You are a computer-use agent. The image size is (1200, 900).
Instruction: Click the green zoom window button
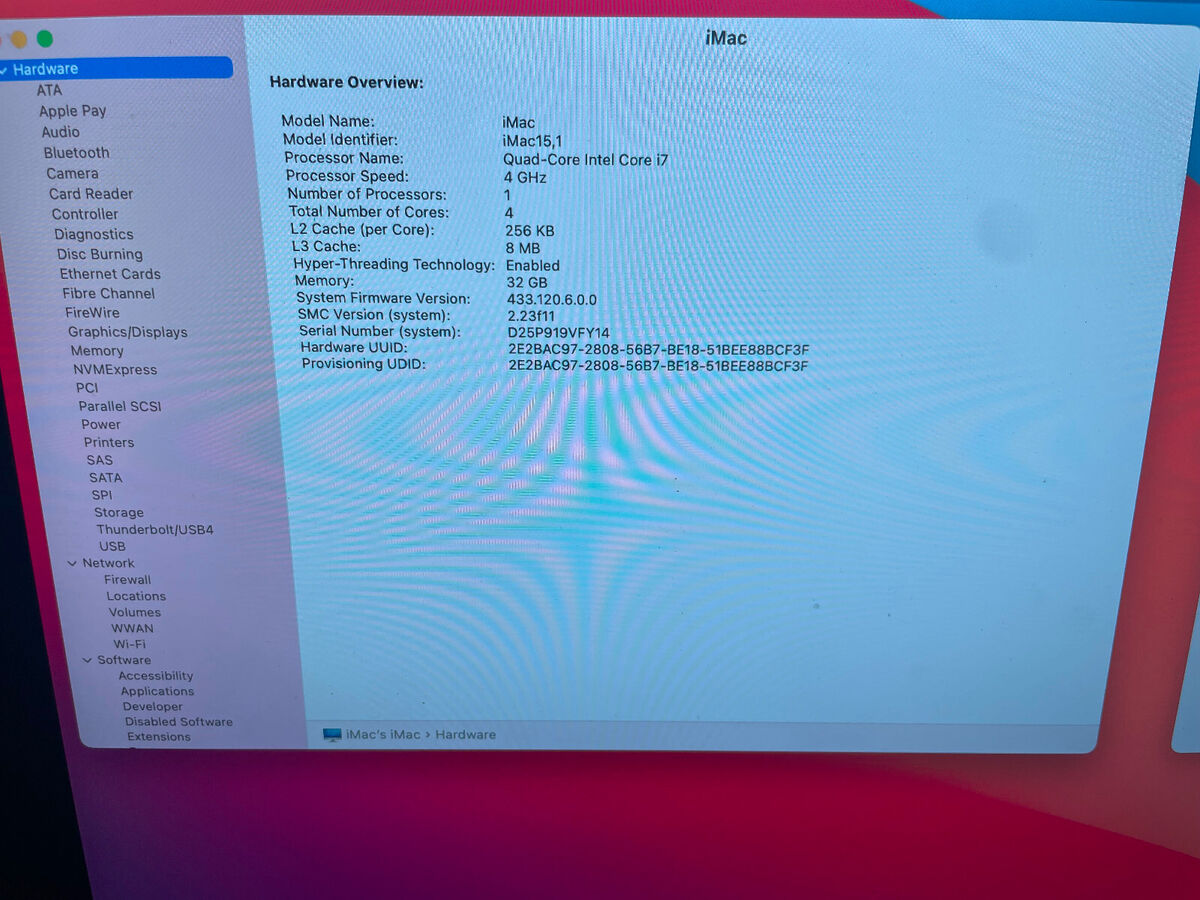tap(45, 39)
